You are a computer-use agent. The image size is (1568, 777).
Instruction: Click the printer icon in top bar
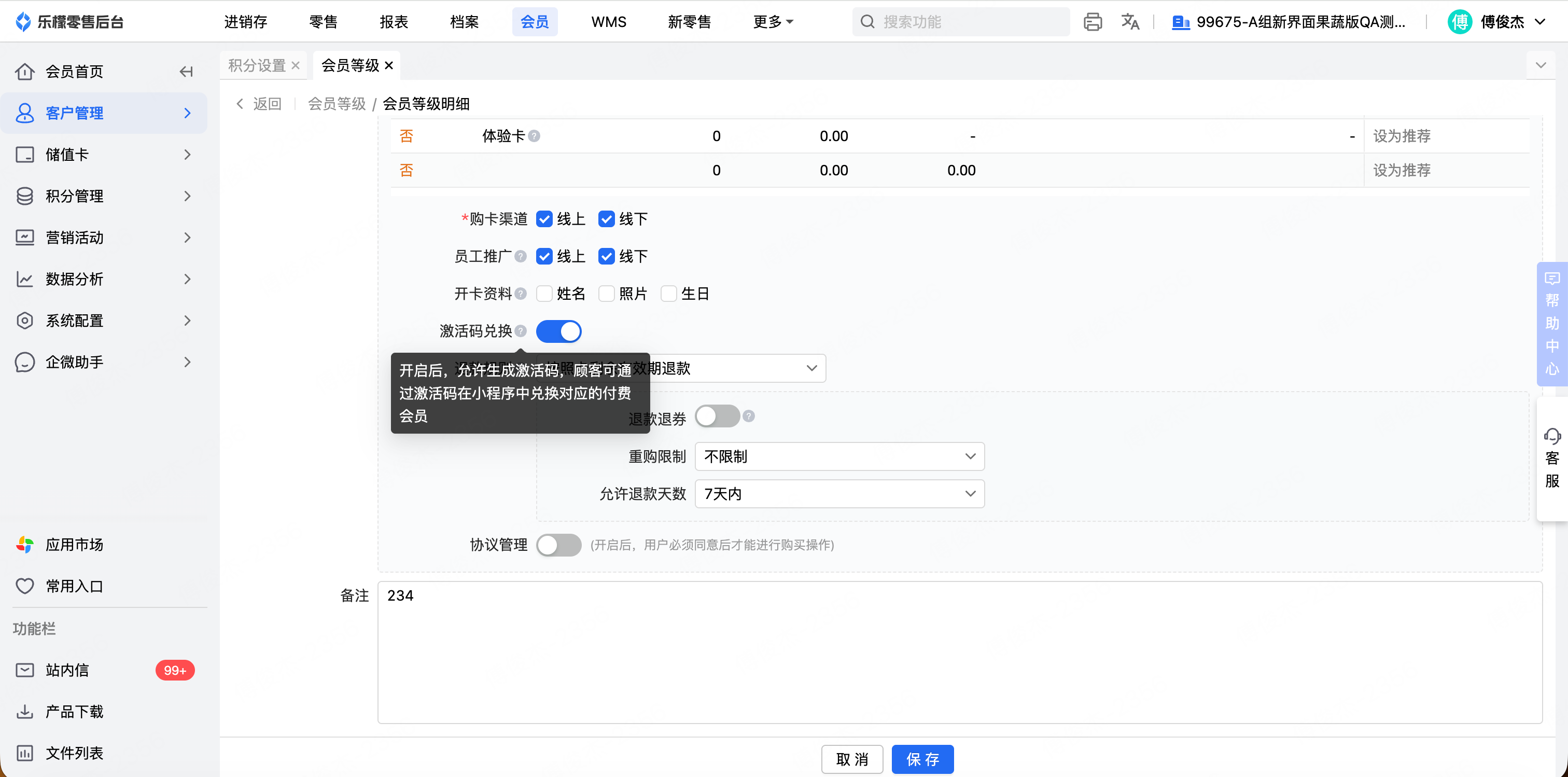pyautogui.click(x=1092, y=22)
